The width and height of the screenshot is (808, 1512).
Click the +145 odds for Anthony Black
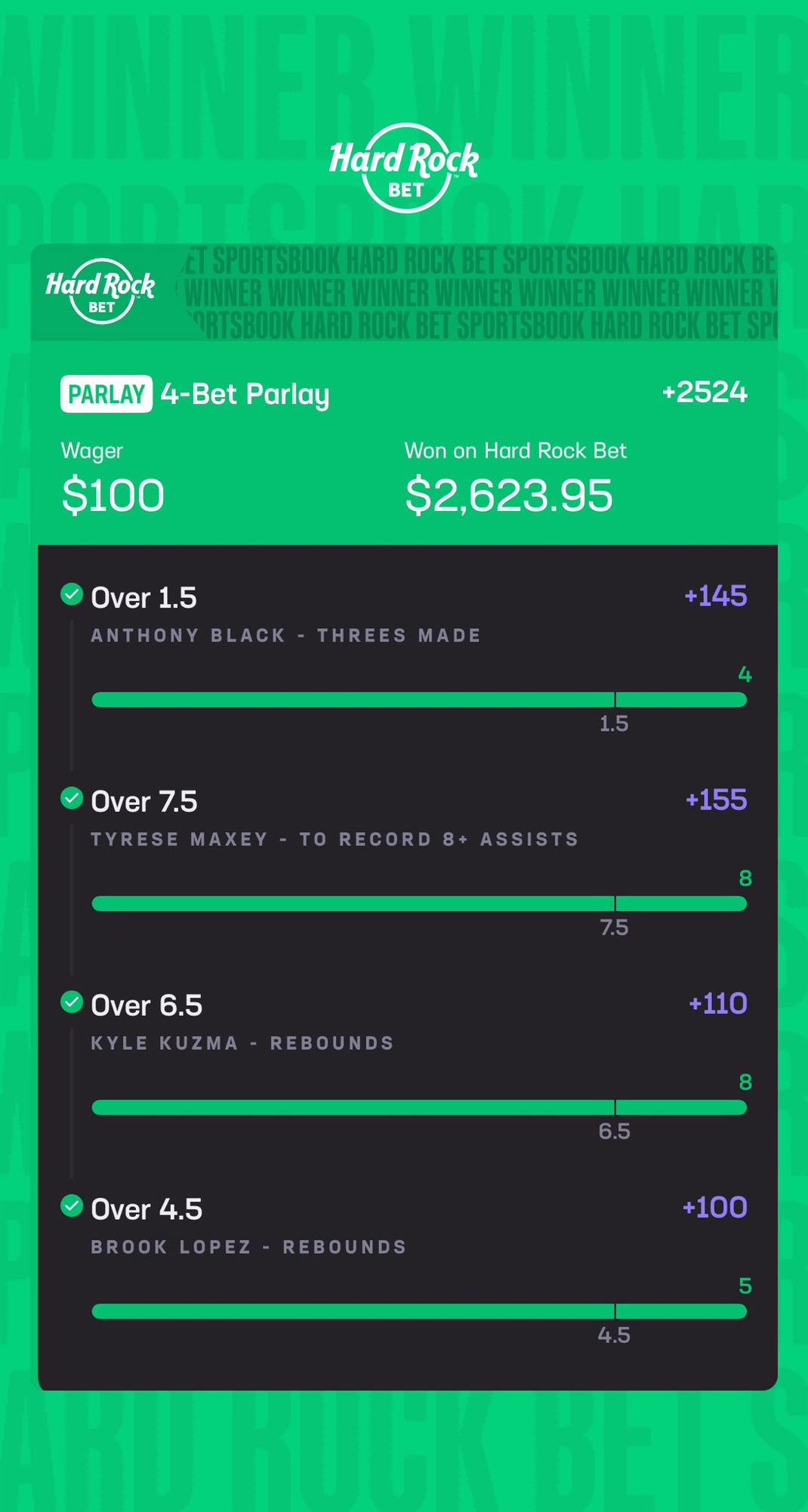click(x=715, y=596)
